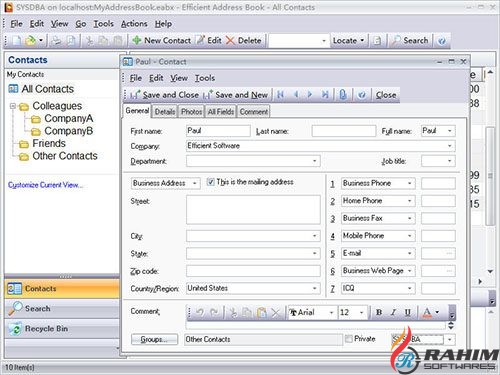Image resolution: width=500 pixels, height=375 pixels.
Task: Paste in the comment editor toolbar
Action: point(262,312)
